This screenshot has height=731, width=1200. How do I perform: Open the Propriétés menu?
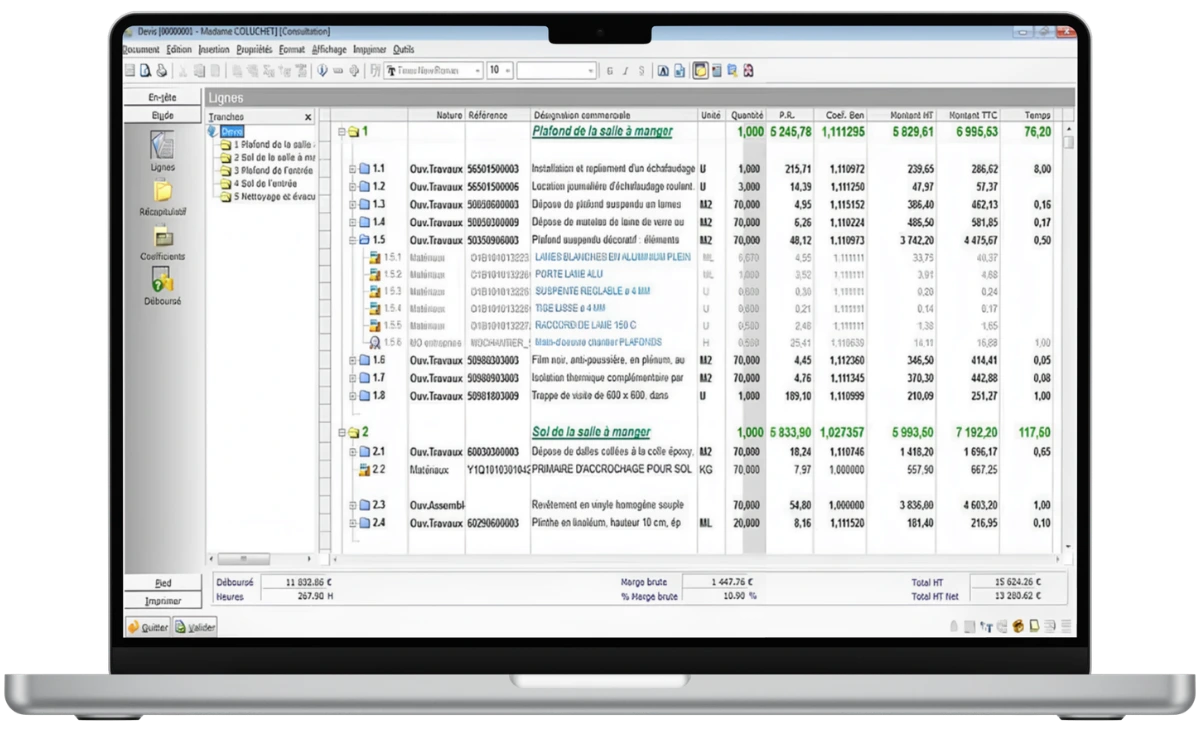[254, 49]
